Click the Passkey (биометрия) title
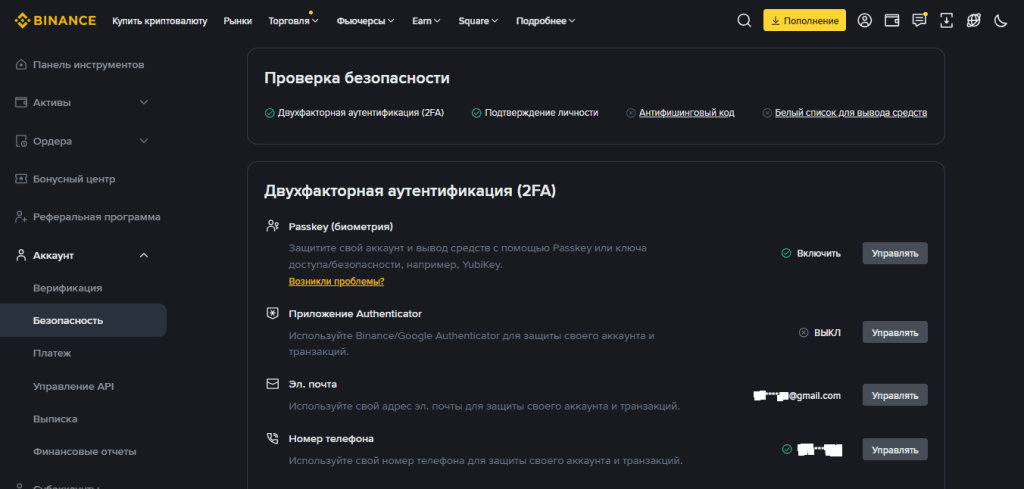The height and width of the screenshot is (489, 1024). [341, 227]
